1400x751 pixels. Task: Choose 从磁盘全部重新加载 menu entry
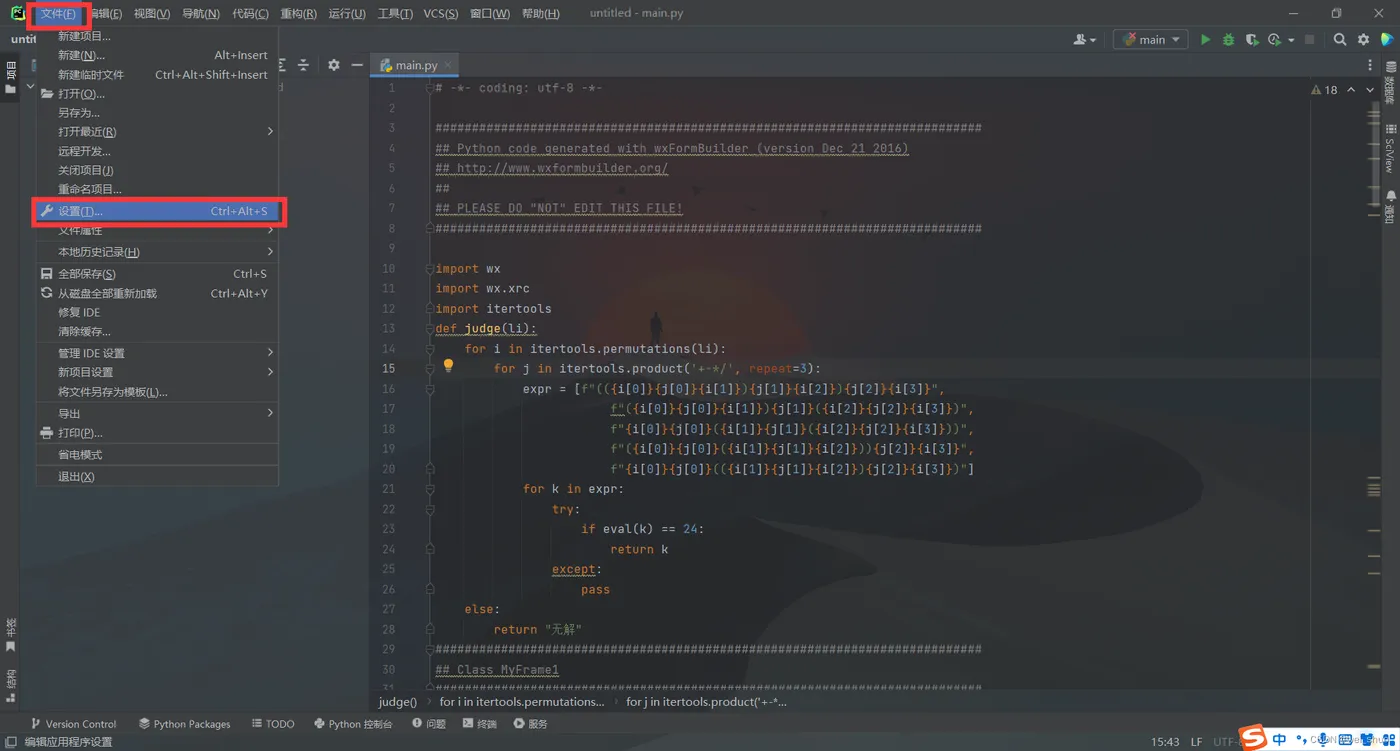pyautogui.click(x=157, y=293)
